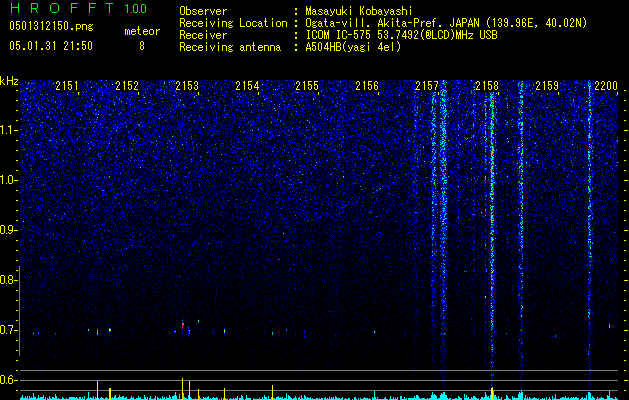
Task: Click the 2153 time marker
Action: click(x=187, y=85)
